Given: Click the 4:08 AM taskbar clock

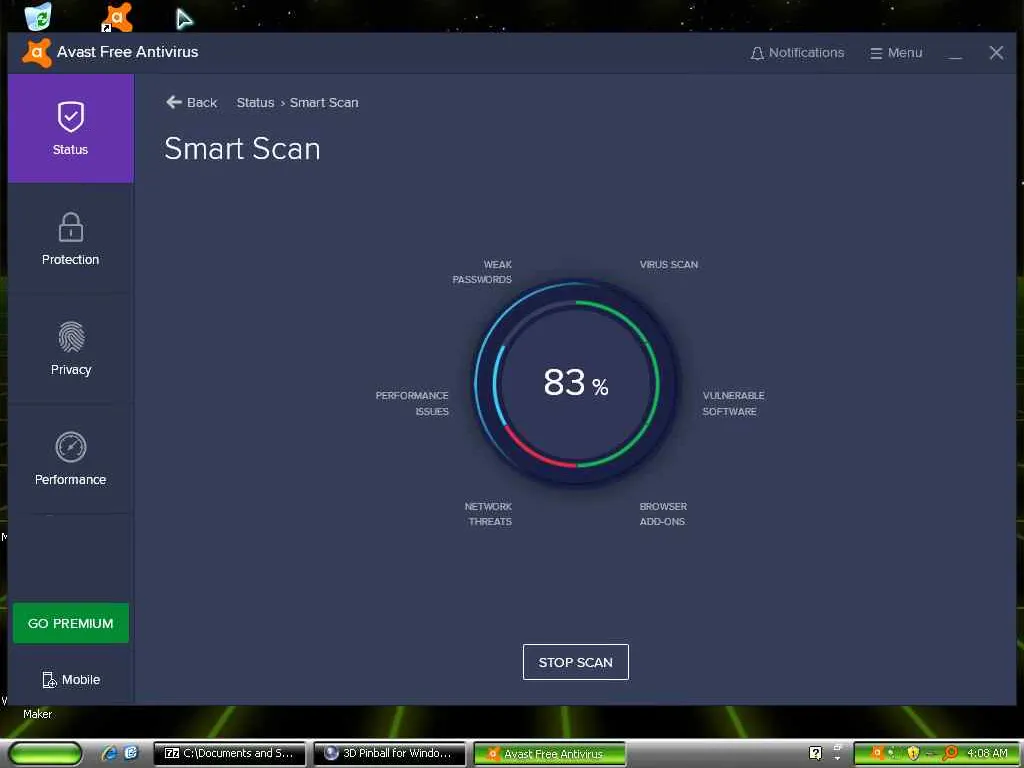Looking at the screenshot, I should tap(987, 754).
